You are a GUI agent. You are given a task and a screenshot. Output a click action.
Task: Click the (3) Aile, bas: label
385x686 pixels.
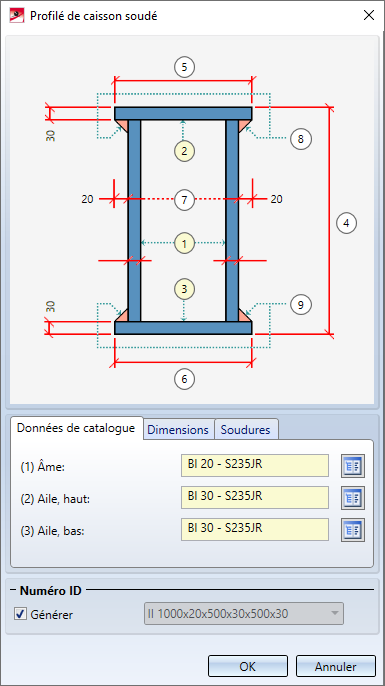click(52, 532)
